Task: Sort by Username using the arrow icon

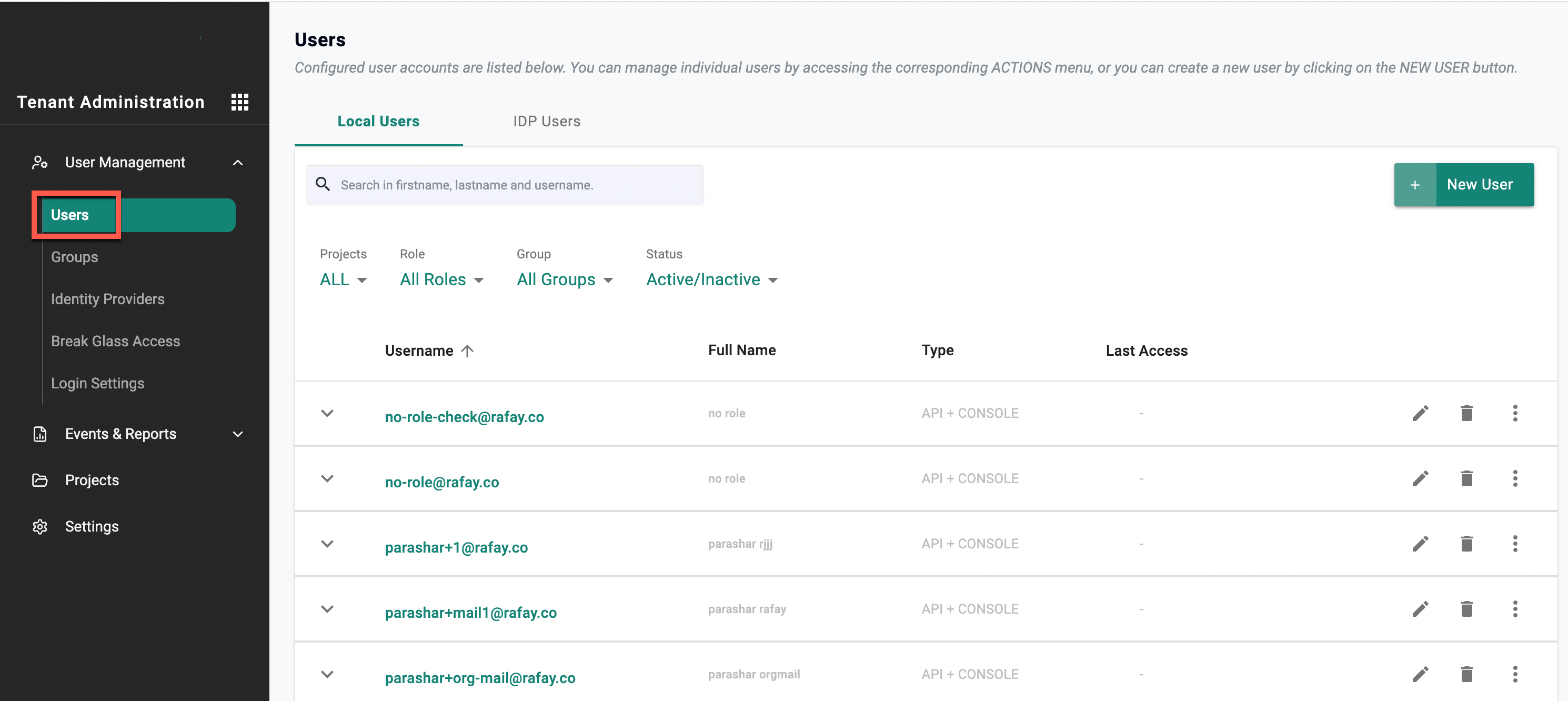Action: (x=467, y=351)
